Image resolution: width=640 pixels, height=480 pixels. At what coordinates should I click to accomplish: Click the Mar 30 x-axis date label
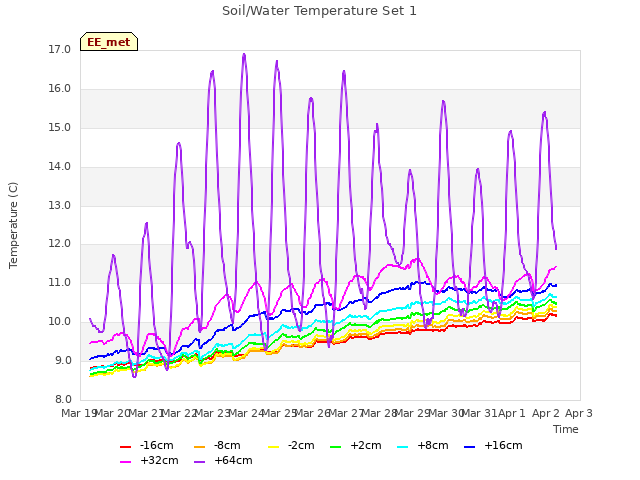pyautogui.click(x=446, y=413)
